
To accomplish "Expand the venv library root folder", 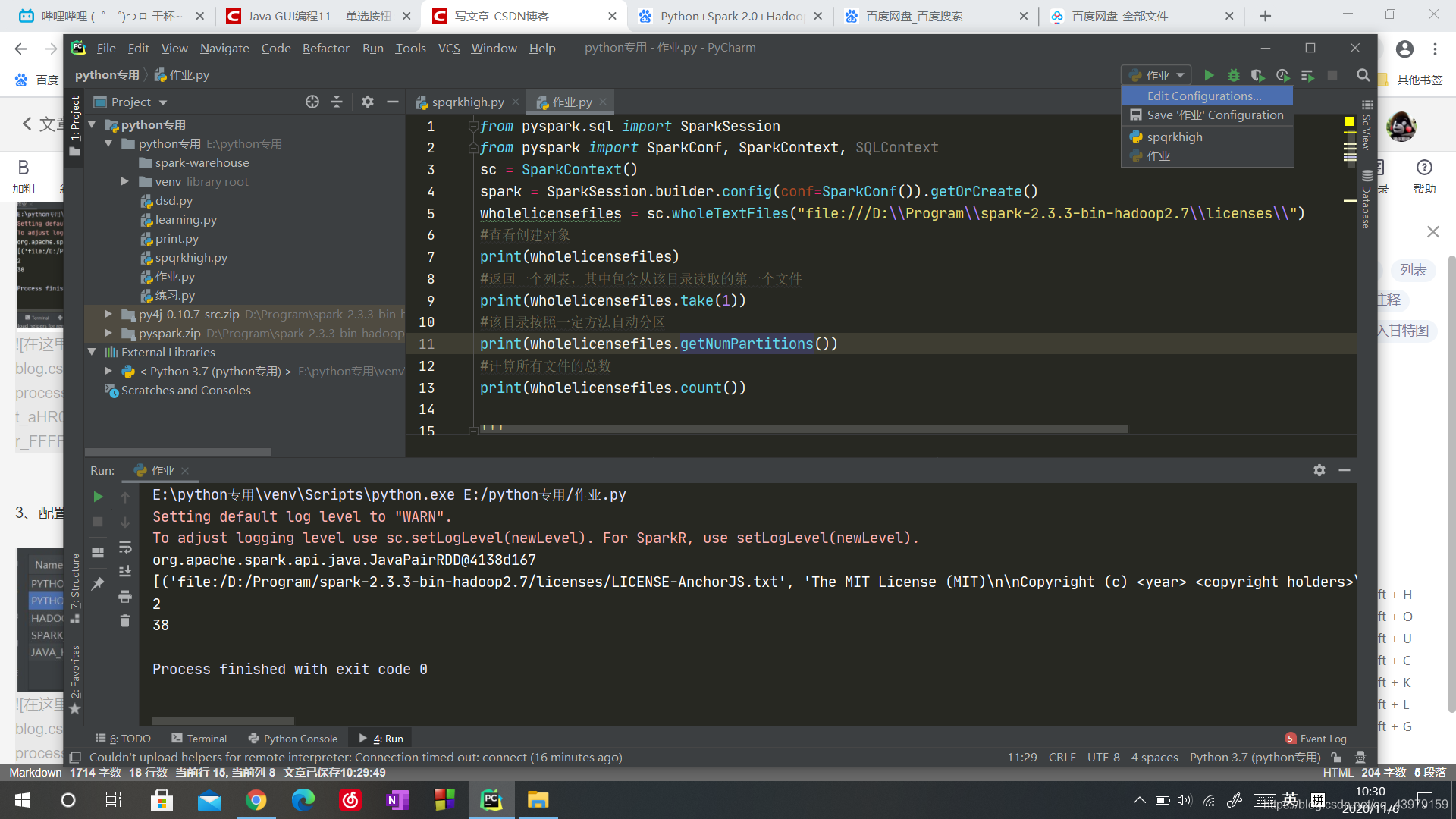I will 125,181.
